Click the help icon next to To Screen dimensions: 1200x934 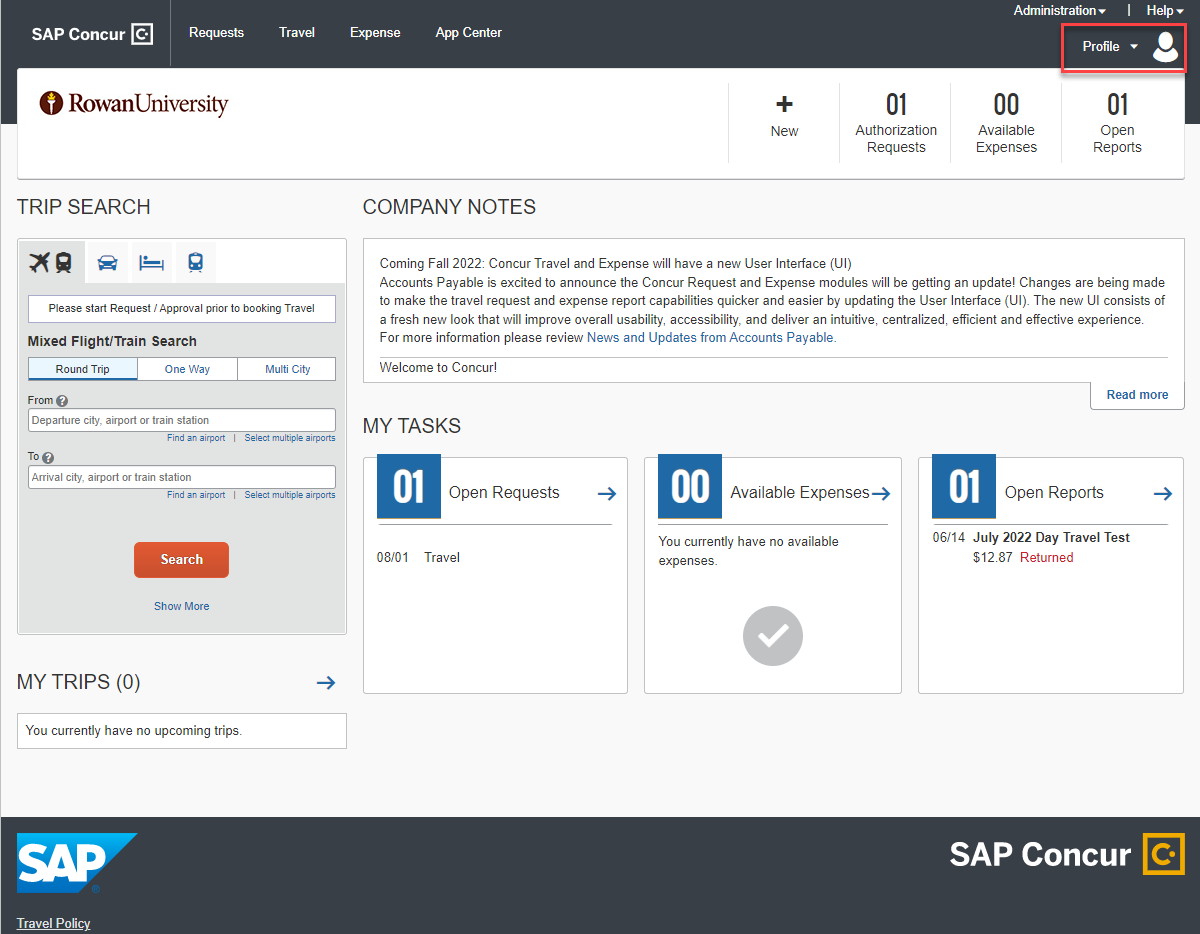pyautogui.click(x=48, y=458)
